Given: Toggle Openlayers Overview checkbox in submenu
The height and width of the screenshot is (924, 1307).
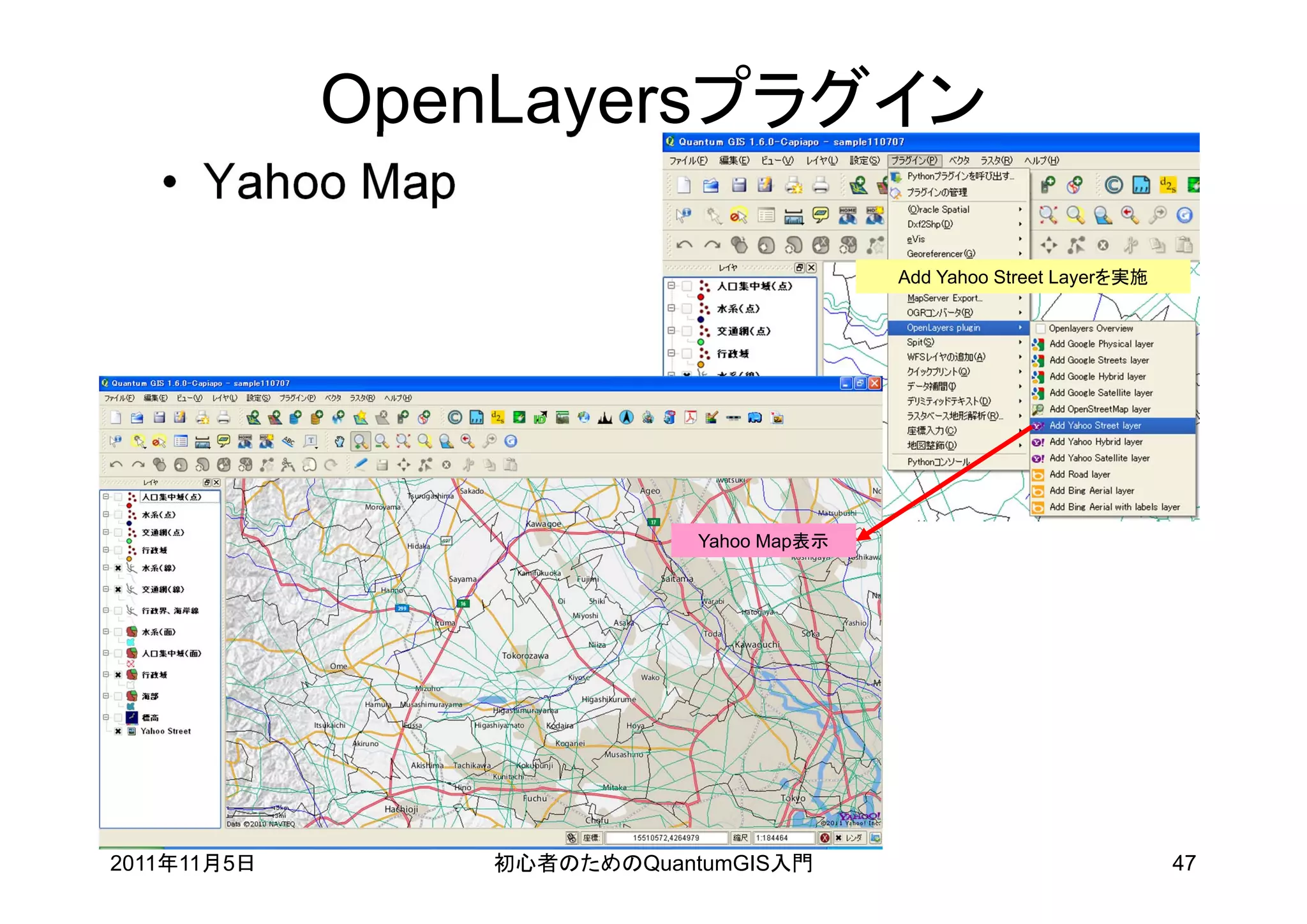Looking at the screenshot, I should [x=1041, y=329].
